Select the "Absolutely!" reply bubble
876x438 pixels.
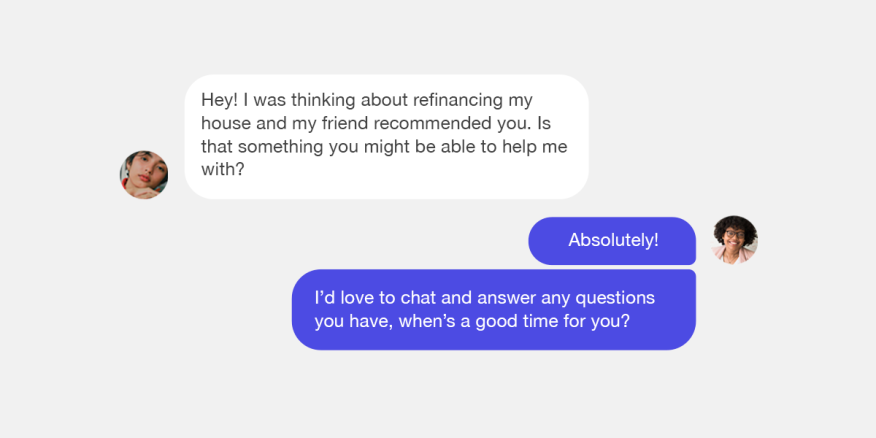[x=612, y=241]
